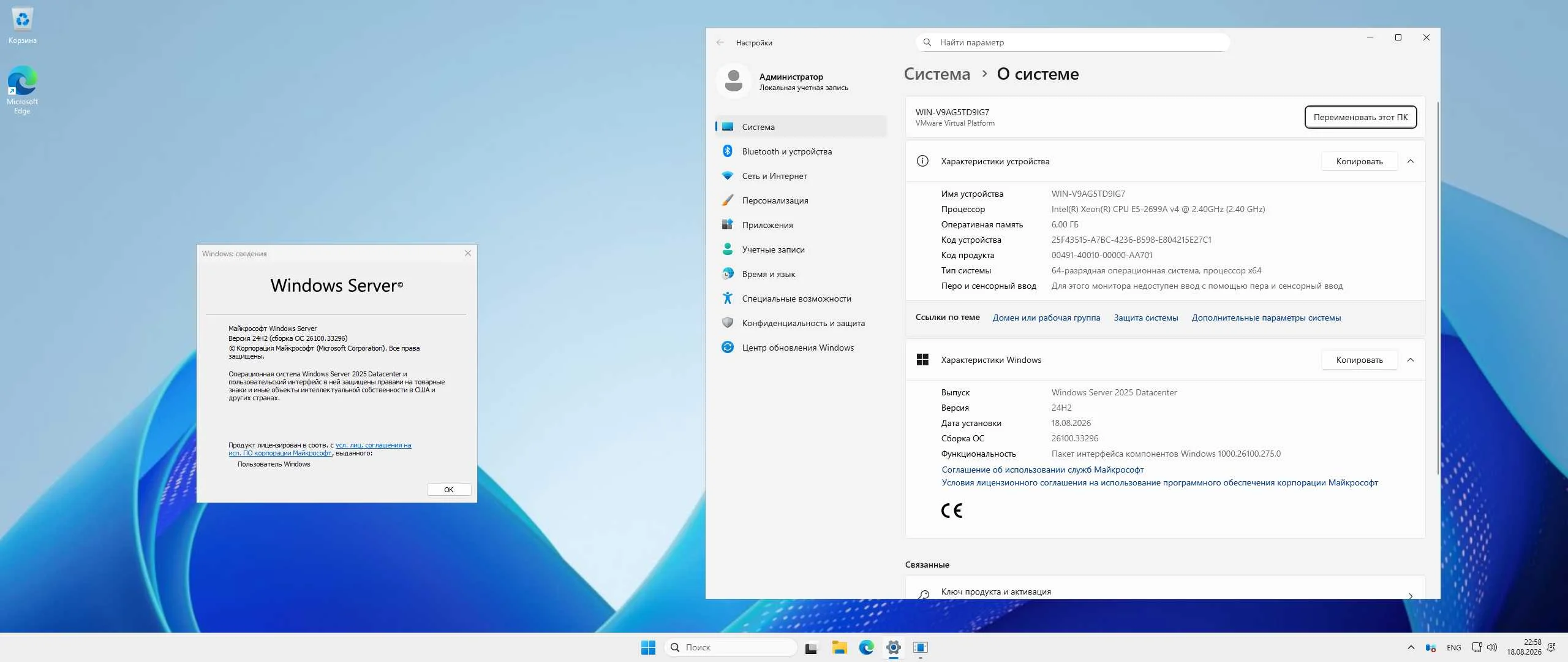Click the colored tray icon next to ENG
Image resolution: width=1568 pixels, height=662 pixels.
click(x=1431, y=647)
